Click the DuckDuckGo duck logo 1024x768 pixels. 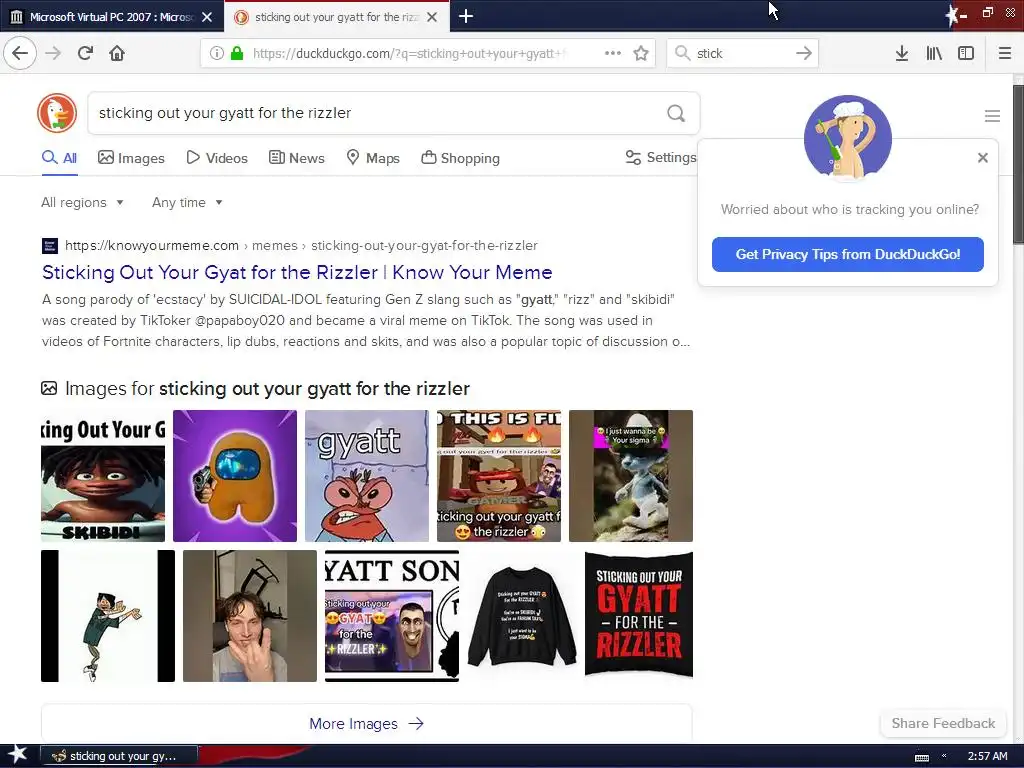(57, 113)
